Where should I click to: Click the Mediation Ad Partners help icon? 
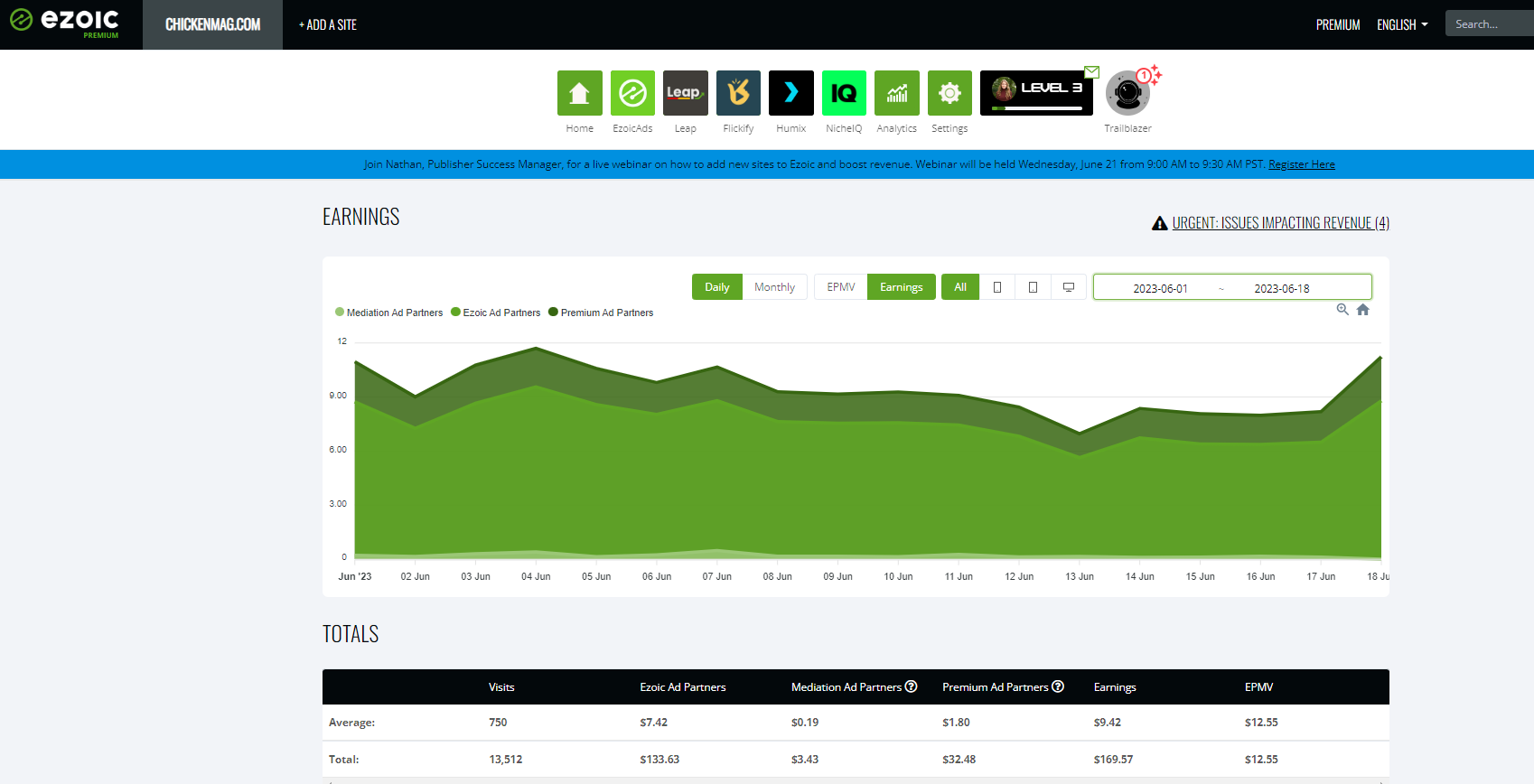pyautogui.click(x=912, y=686)
